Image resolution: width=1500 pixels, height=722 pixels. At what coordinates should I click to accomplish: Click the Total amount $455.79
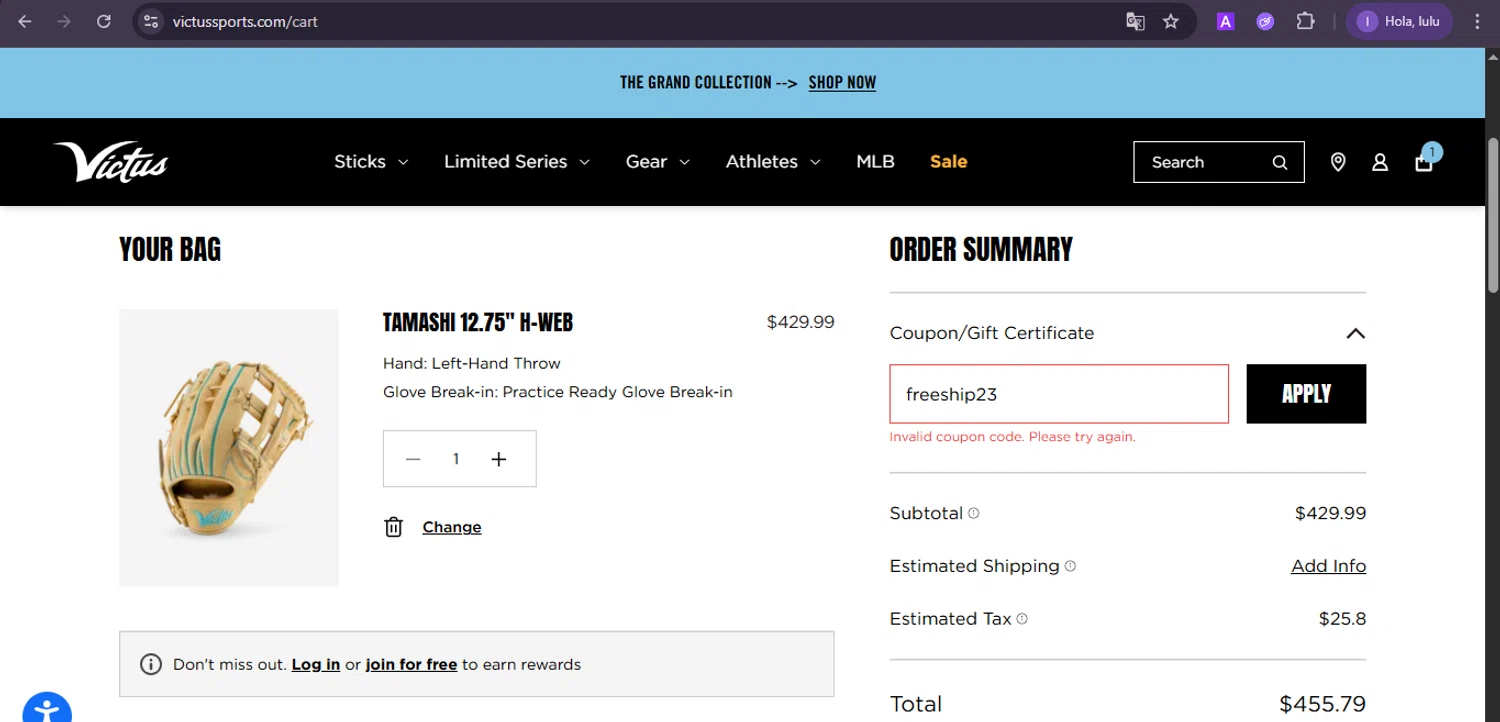point(1322,704)
